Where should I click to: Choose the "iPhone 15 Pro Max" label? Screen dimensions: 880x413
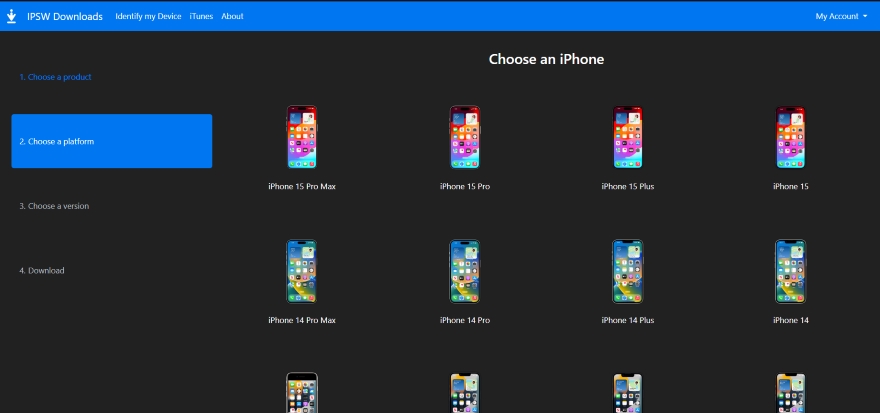302,186
